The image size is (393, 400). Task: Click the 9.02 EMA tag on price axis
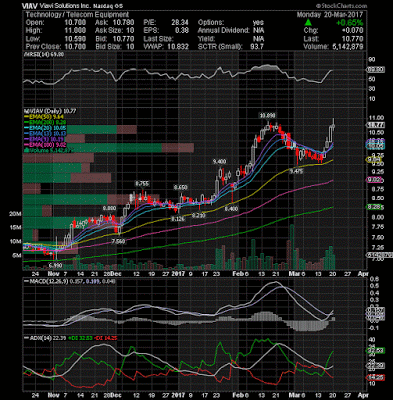point(374,181)
